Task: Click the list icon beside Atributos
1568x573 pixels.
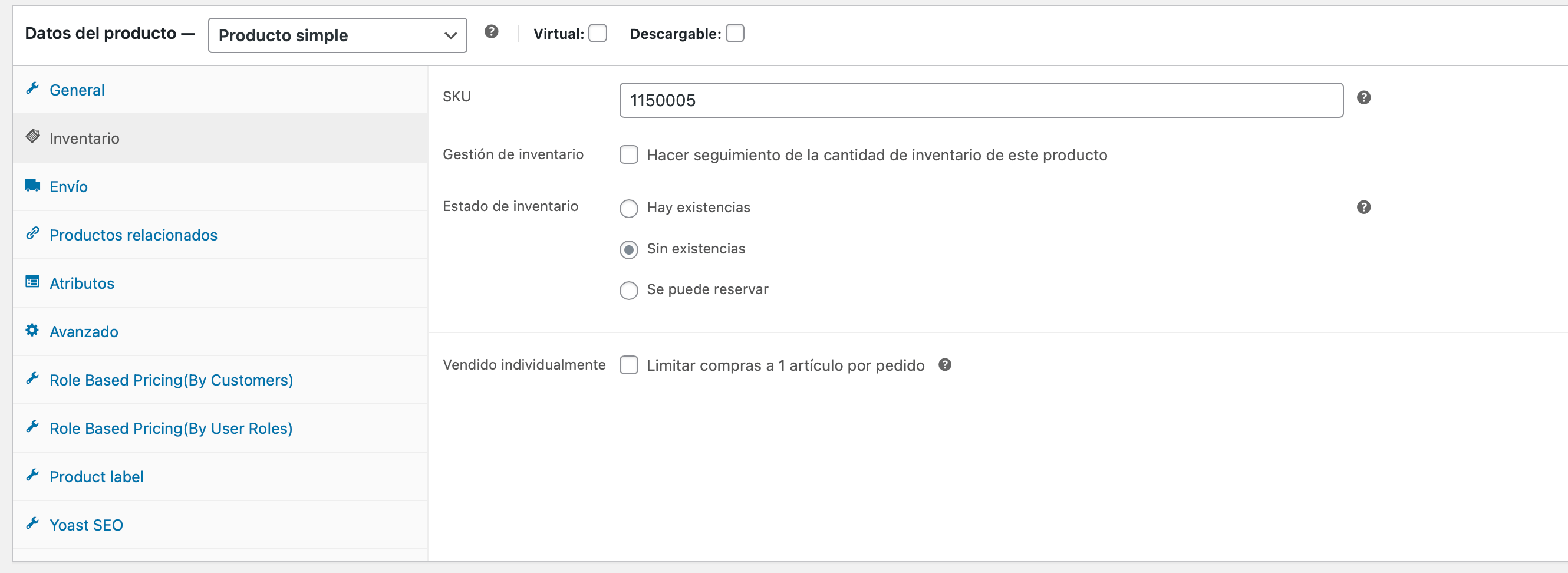Action: point(33,281)
